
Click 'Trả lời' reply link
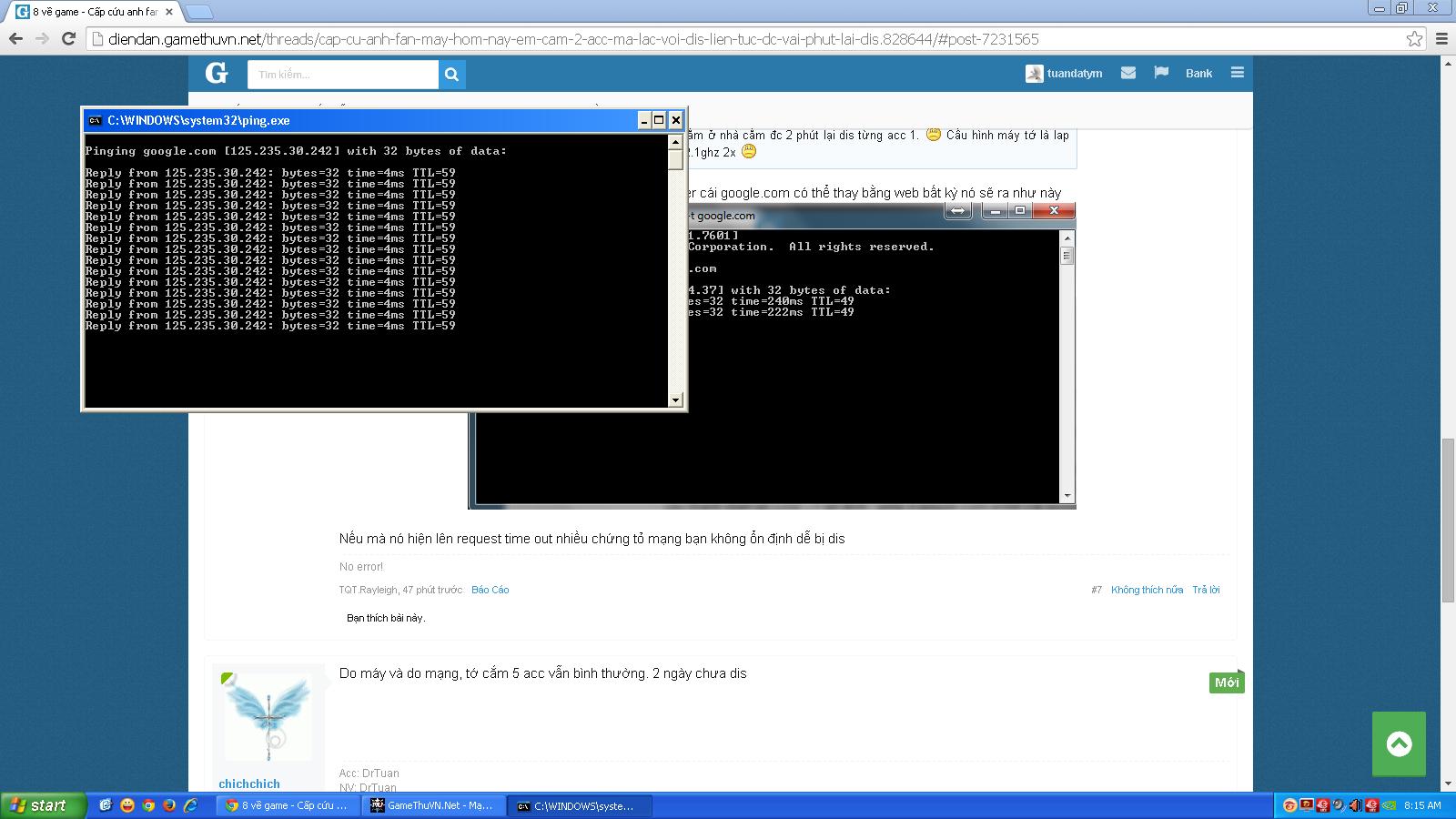tap(1206, 590)
